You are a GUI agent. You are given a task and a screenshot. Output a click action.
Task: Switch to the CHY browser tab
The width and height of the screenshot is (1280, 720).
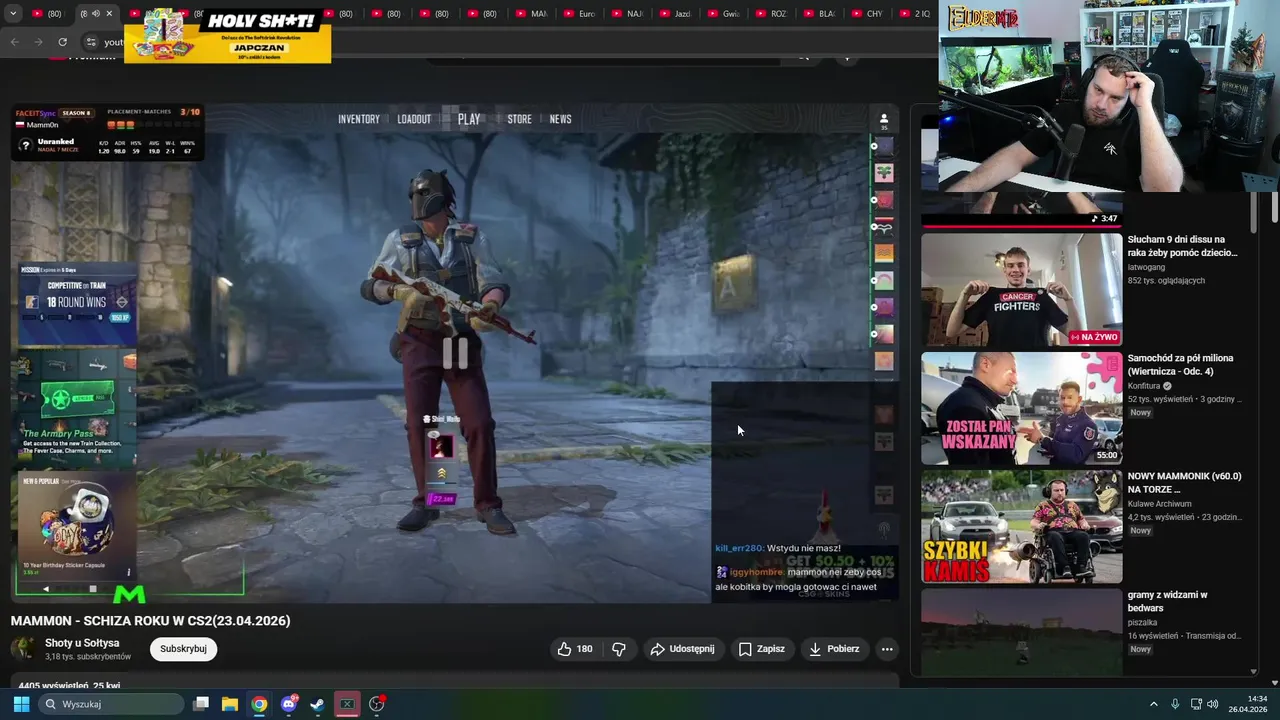(x=870, y=14)
